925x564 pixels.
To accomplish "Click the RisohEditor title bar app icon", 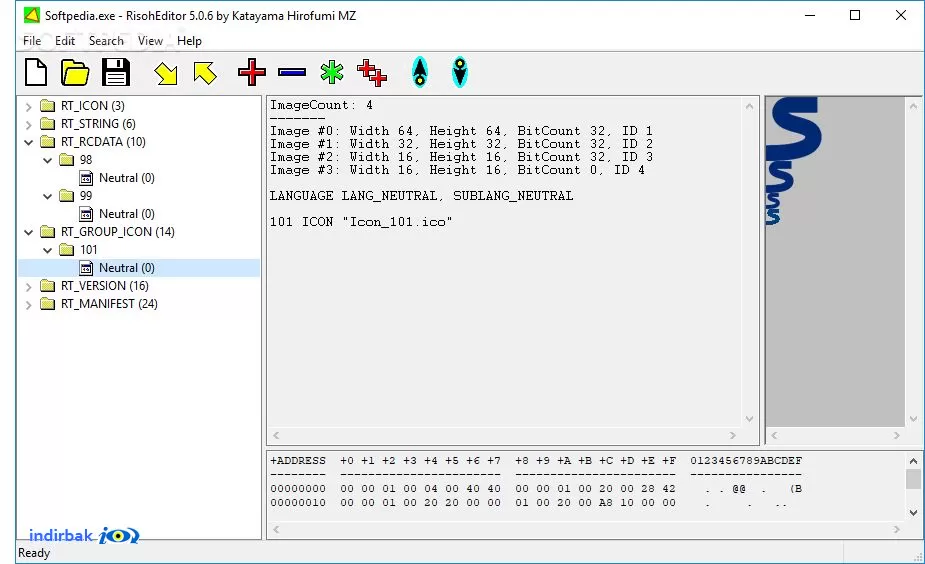I will point(32,15).
